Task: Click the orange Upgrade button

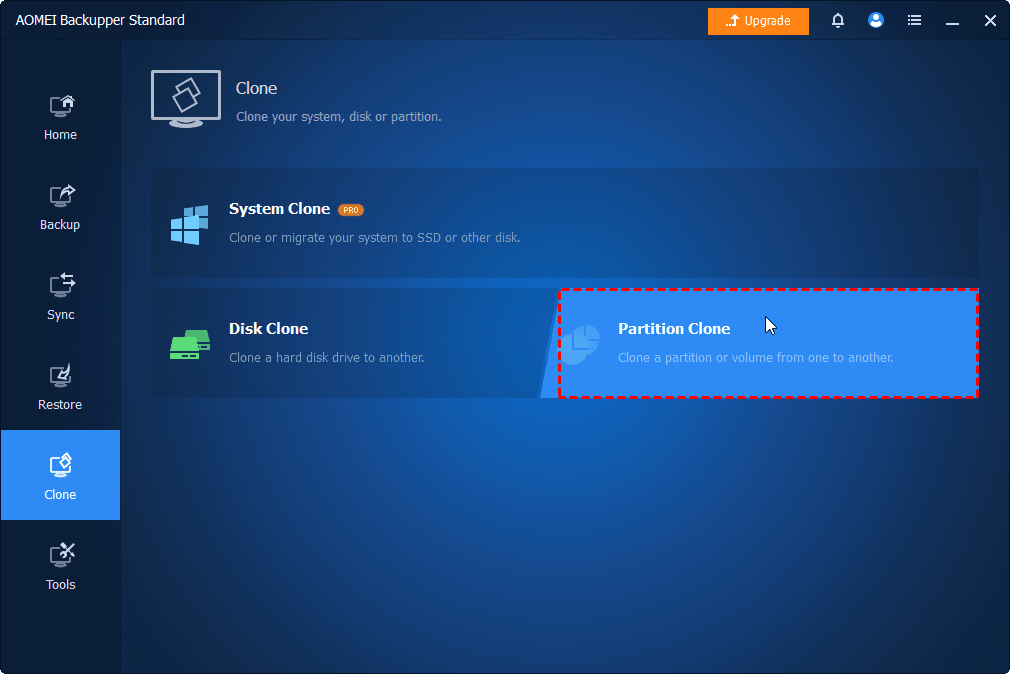Action: coord(758,21)
